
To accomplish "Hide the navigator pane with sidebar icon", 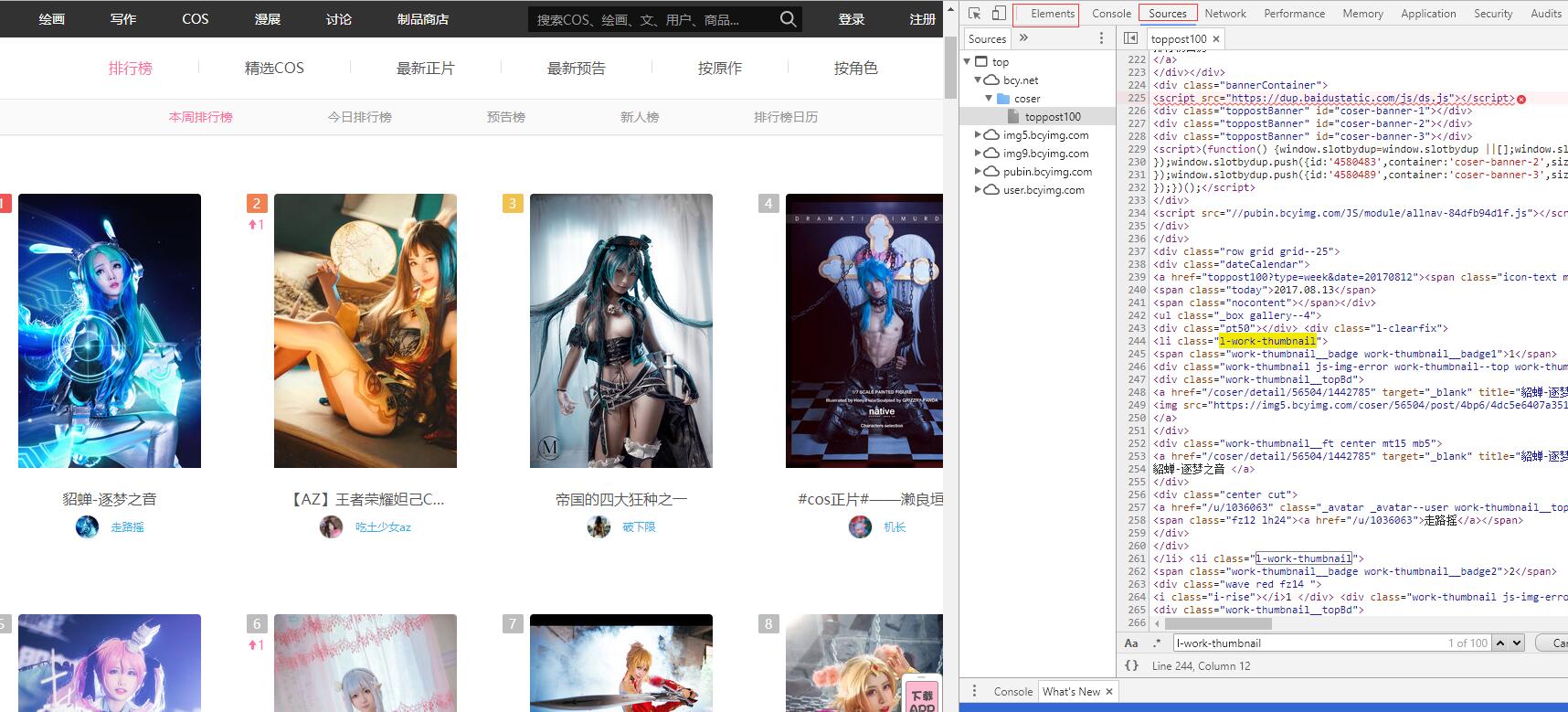I will 1130,38.
